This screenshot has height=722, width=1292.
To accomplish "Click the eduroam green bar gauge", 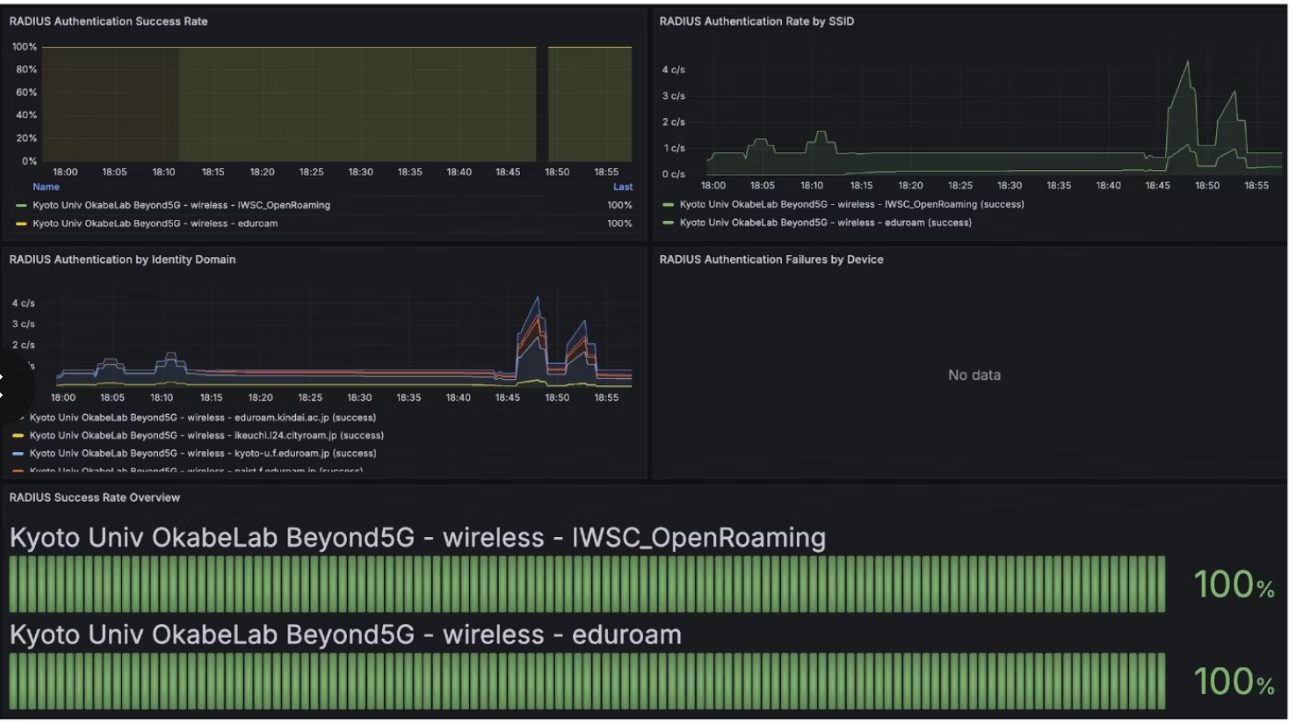I will tap(587, 682).
